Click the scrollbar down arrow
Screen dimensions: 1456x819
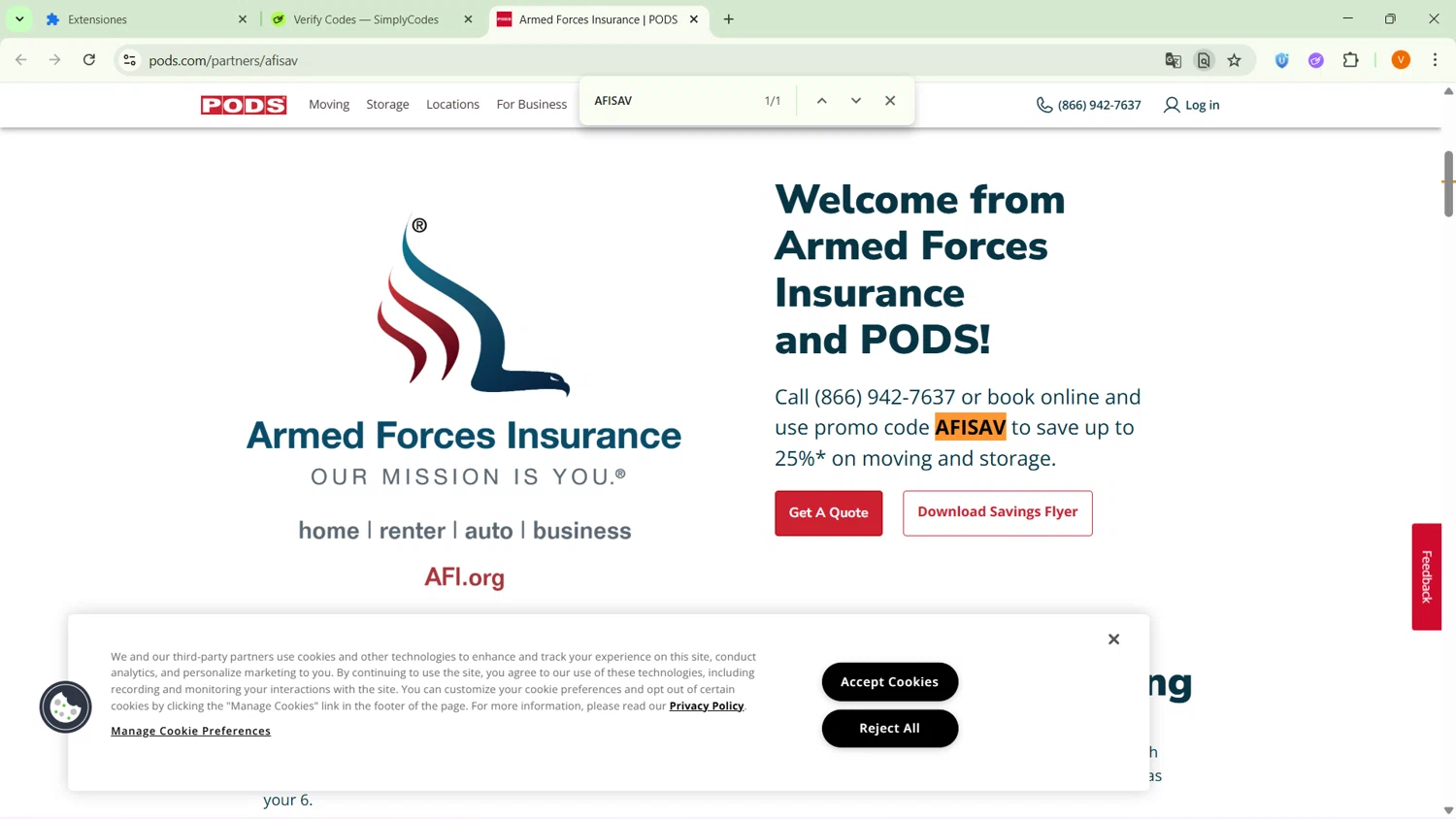pyautogui.click(x=1448, y=810)
